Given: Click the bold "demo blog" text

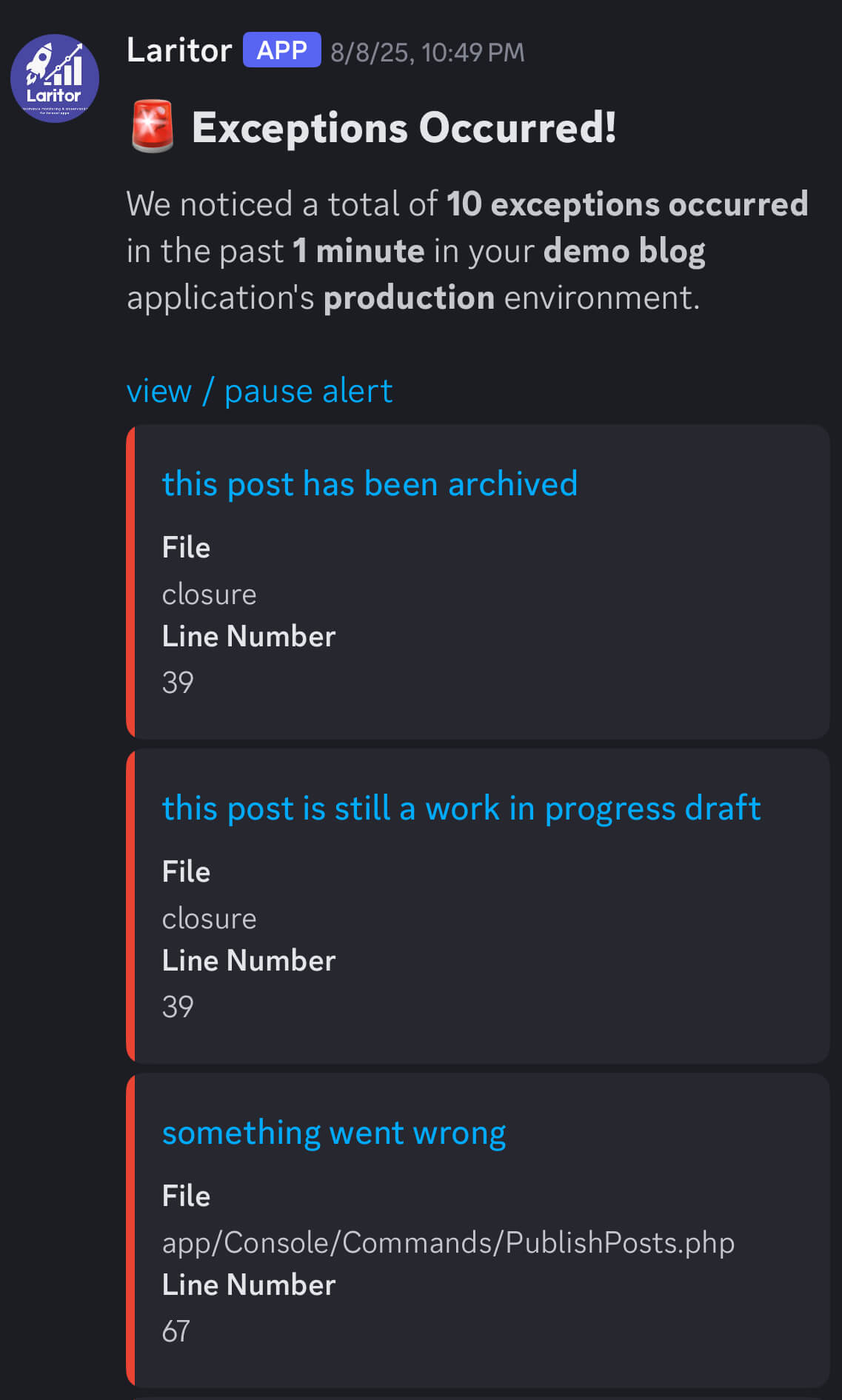Looking at the screenshot, I should tap(624, 251).
